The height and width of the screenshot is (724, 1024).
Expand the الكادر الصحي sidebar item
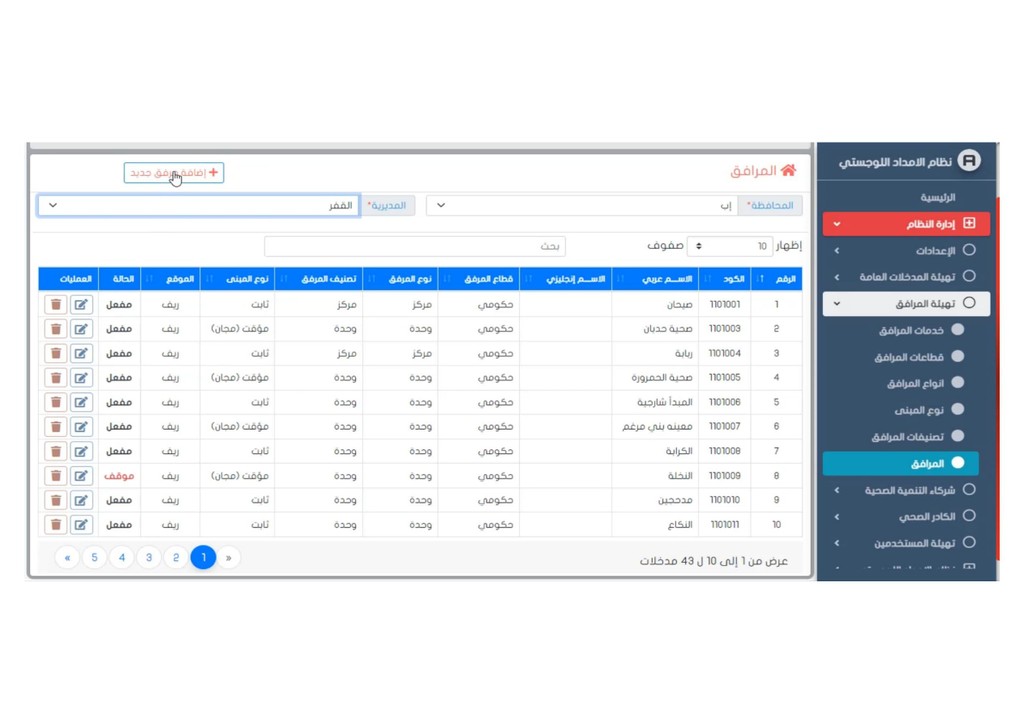[x=906, y=516]
